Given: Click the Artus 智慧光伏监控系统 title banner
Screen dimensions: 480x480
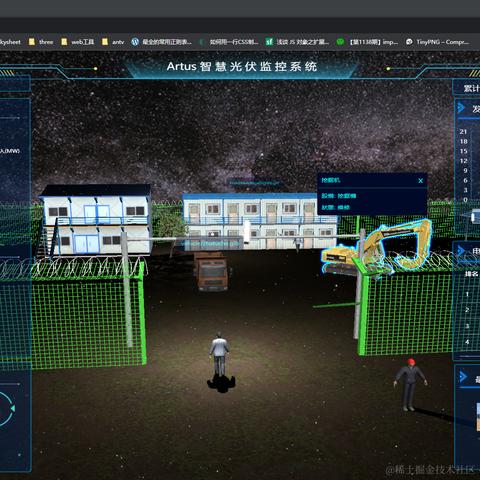Looking at the screenshot, I should 242,66.
